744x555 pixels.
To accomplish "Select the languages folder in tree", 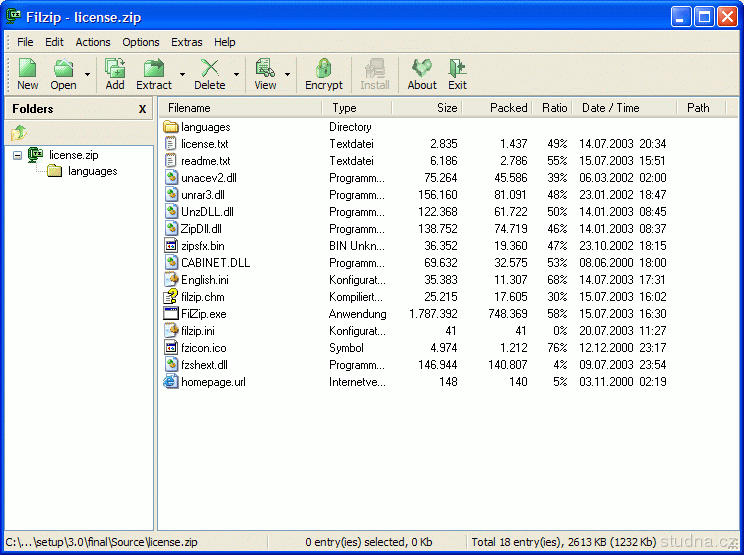I will point(92,171).
